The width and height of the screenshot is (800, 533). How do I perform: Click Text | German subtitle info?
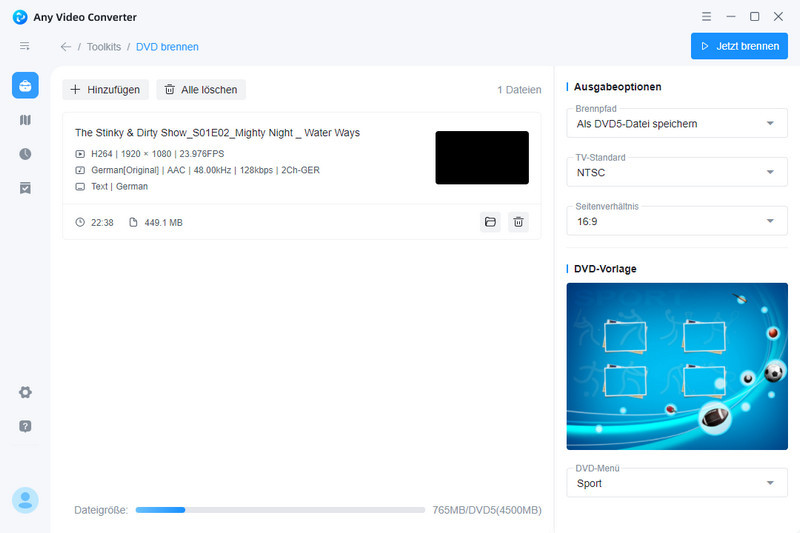pos(119,187)
